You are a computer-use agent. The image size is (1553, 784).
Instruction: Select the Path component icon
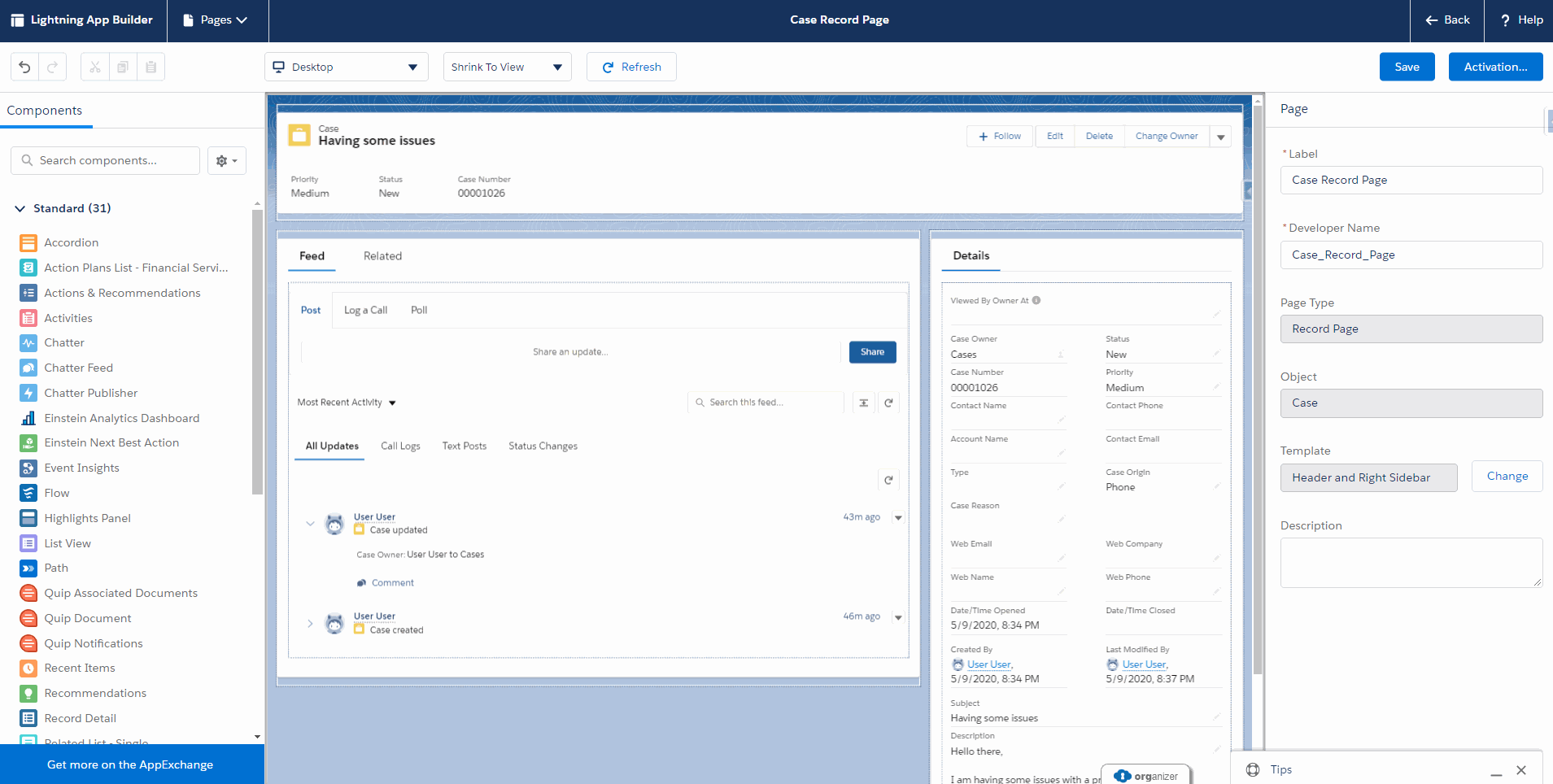28,568
